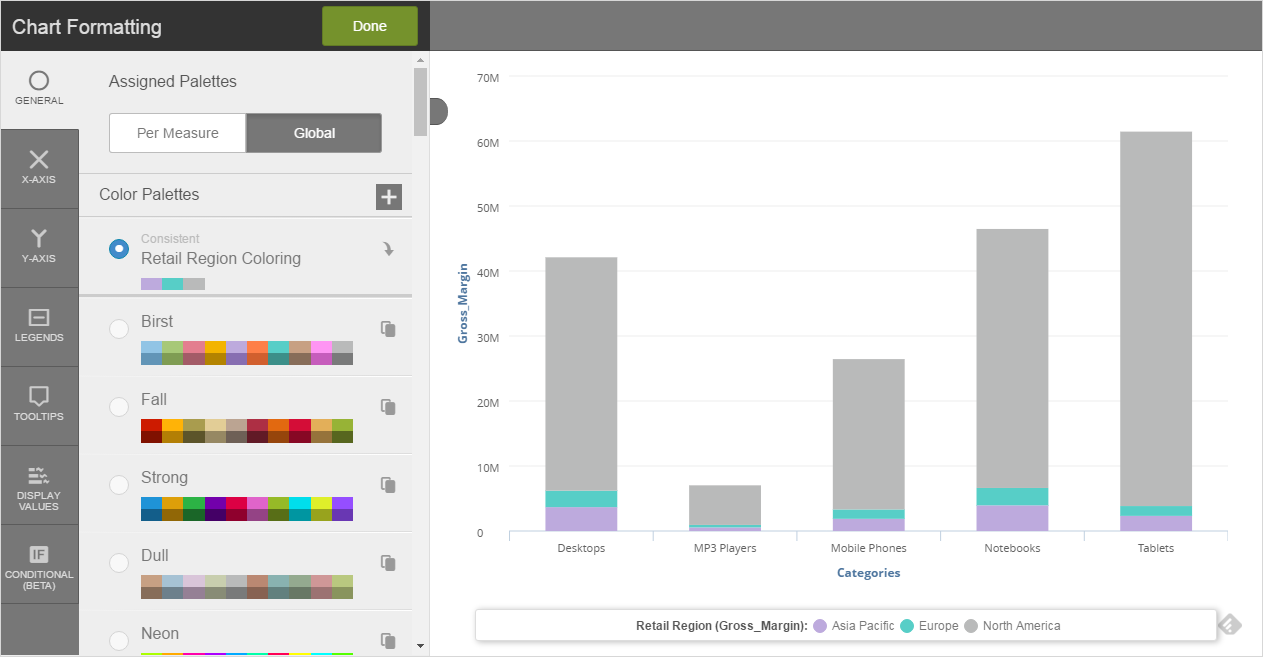Open the Legends settings tab

click(39, 326)
